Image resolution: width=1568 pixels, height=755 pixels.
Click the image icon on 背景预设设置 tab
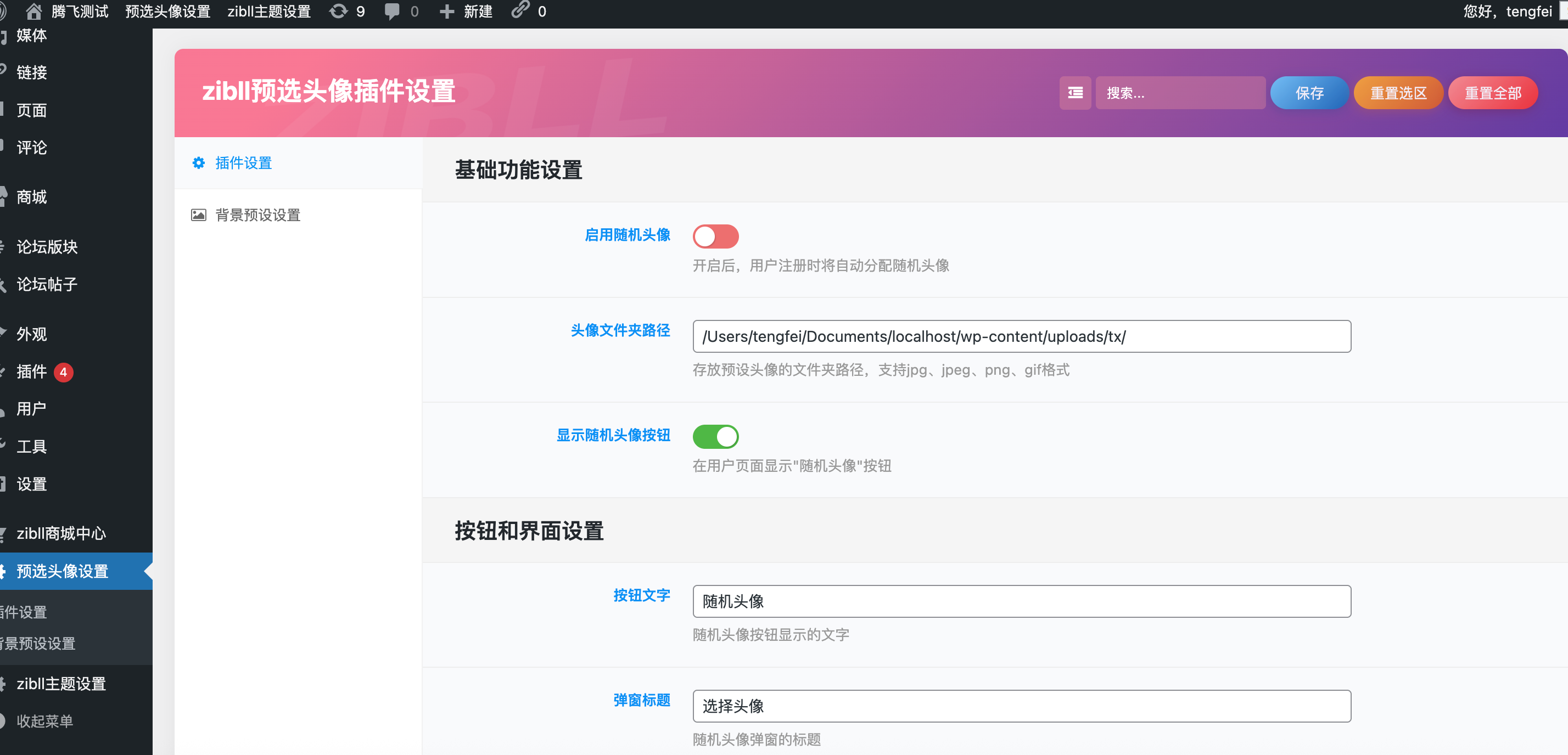tap(198, 215)
